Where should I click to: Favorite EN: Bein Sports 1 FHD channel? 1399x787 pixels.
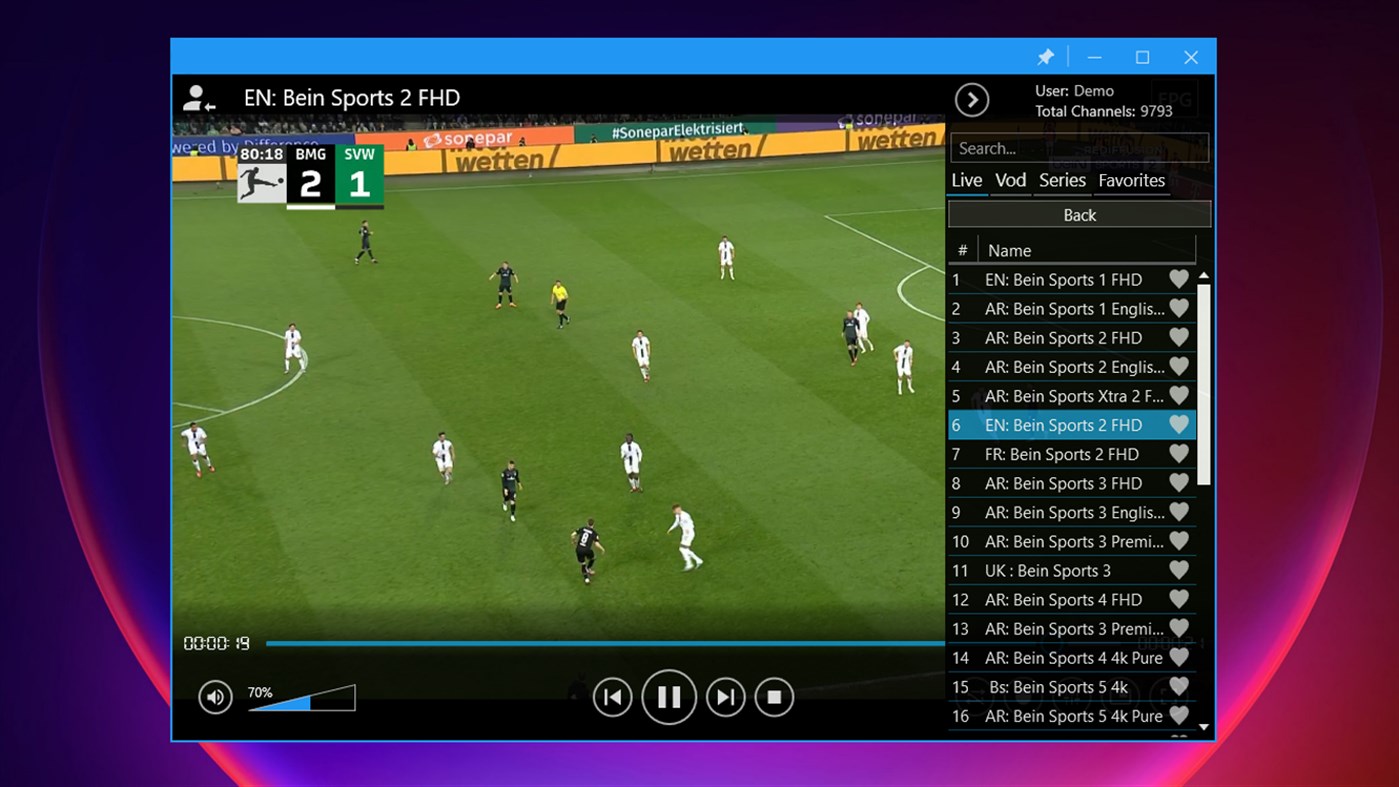click(x=1178, y=279)
